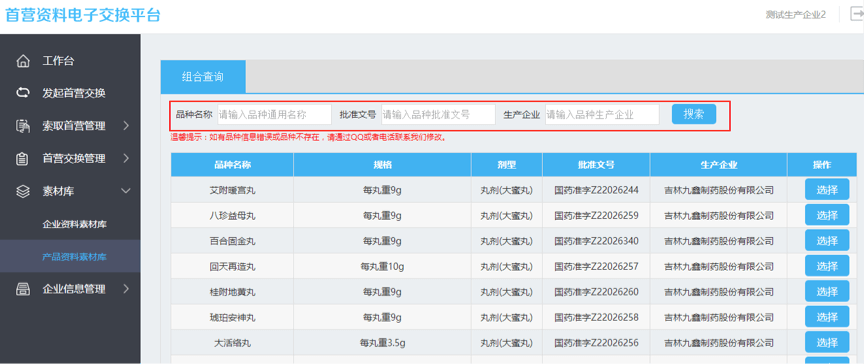Click 选择 for 八珍益母丸
Image resolution: width=864 pixels, height=364 pixels.
point(827,215)
